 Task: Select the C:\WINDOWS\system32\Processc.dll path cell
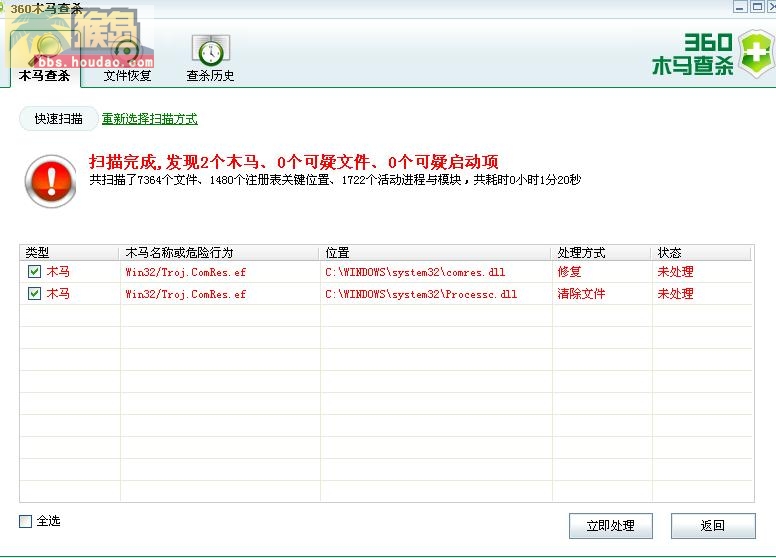click(x=421, y=294)
